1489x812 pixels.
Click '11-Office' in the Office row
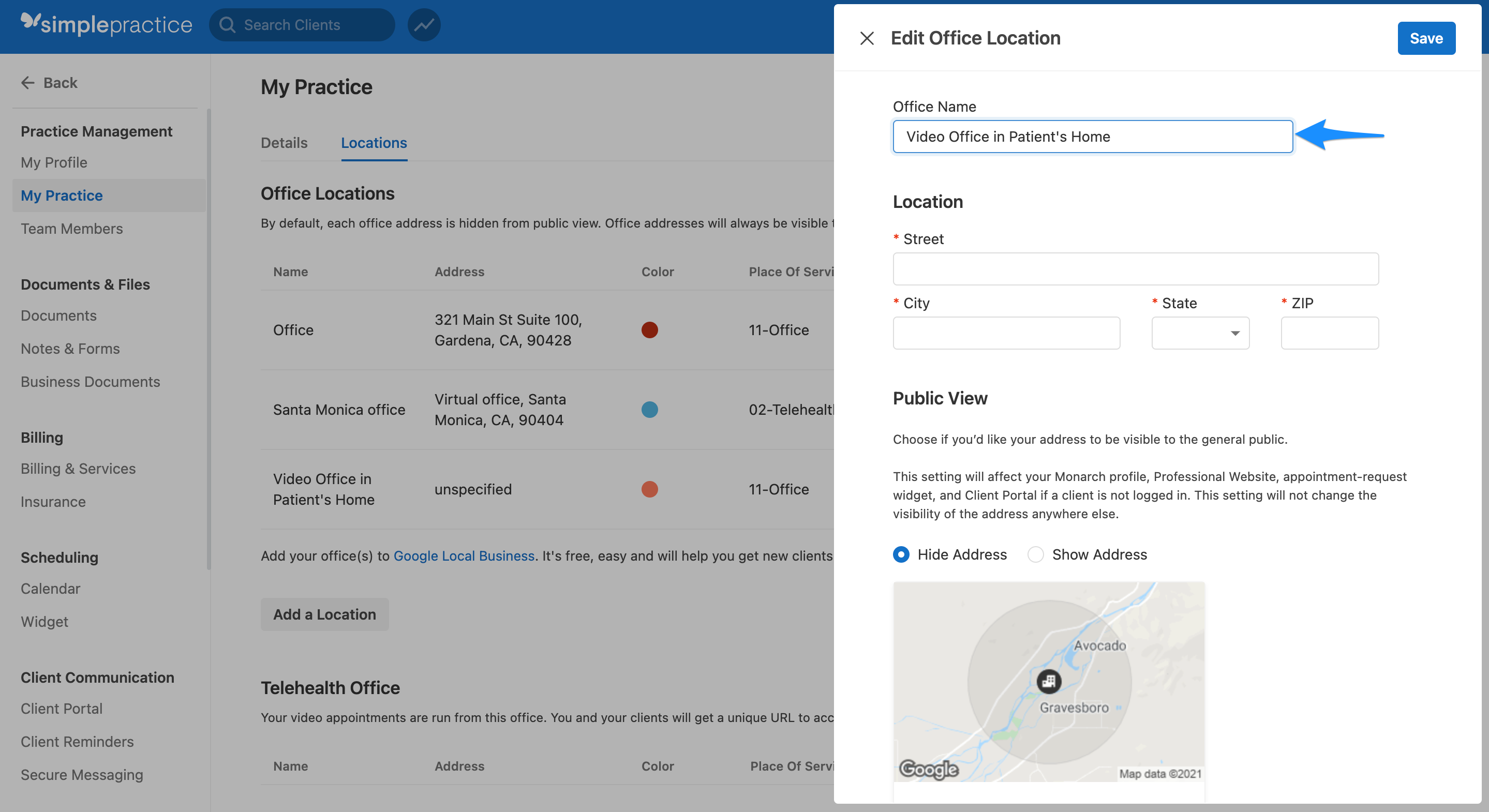(779, 330)
